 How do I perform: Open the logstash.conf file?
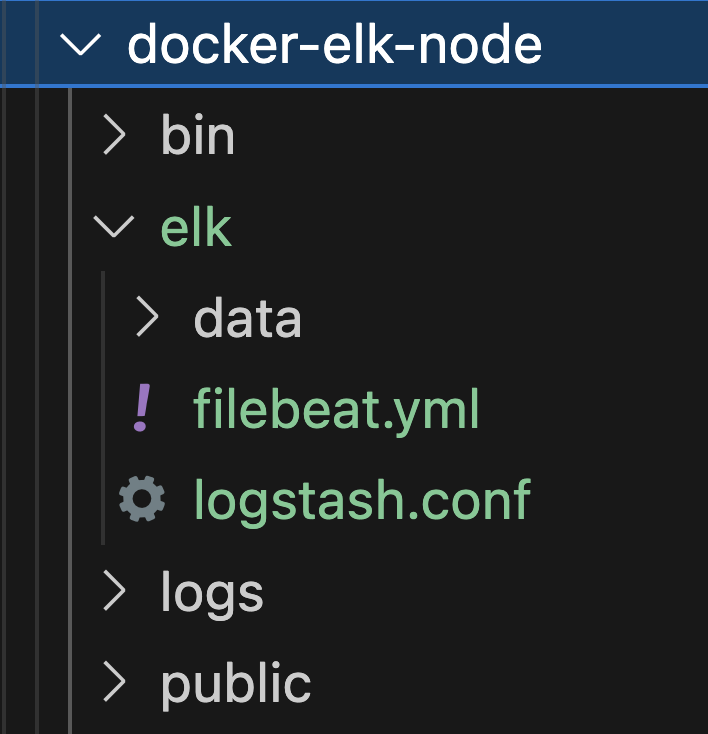[361, 499]
